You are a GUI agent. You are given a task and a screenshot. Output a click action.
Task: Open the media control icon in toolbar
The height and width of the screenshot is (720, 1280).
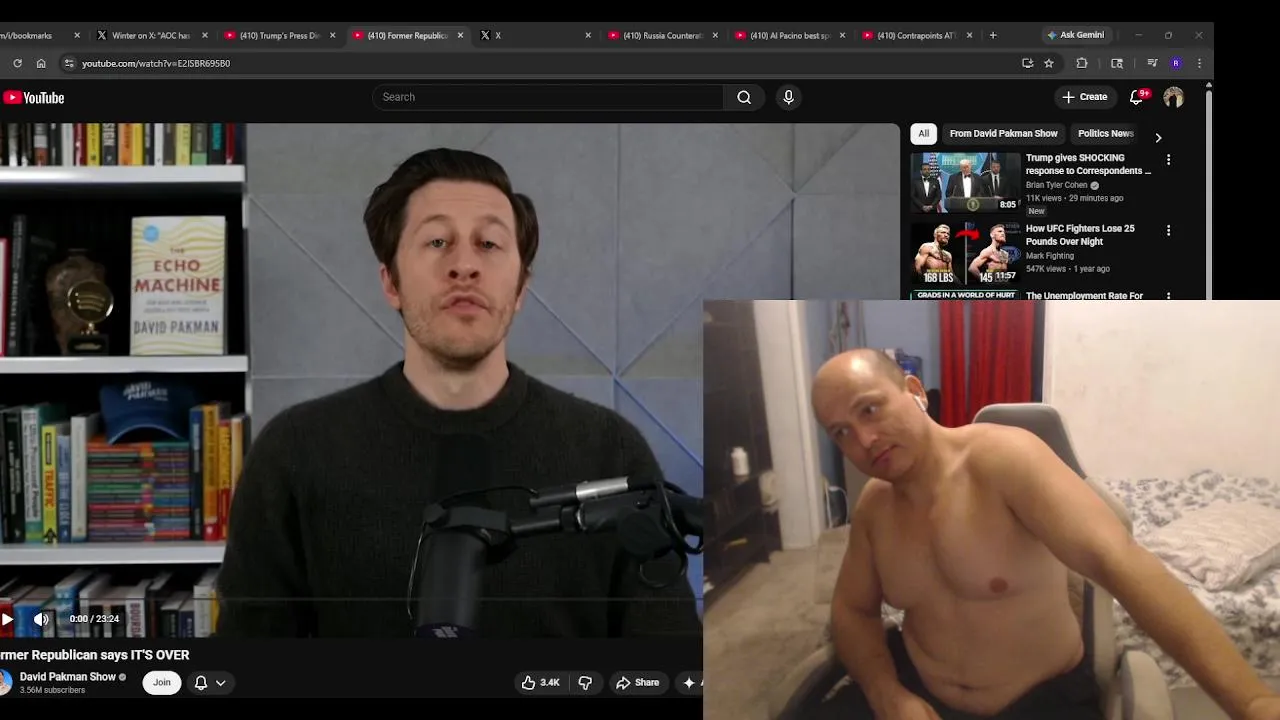pyautogui.click(x=1152, y=63)
